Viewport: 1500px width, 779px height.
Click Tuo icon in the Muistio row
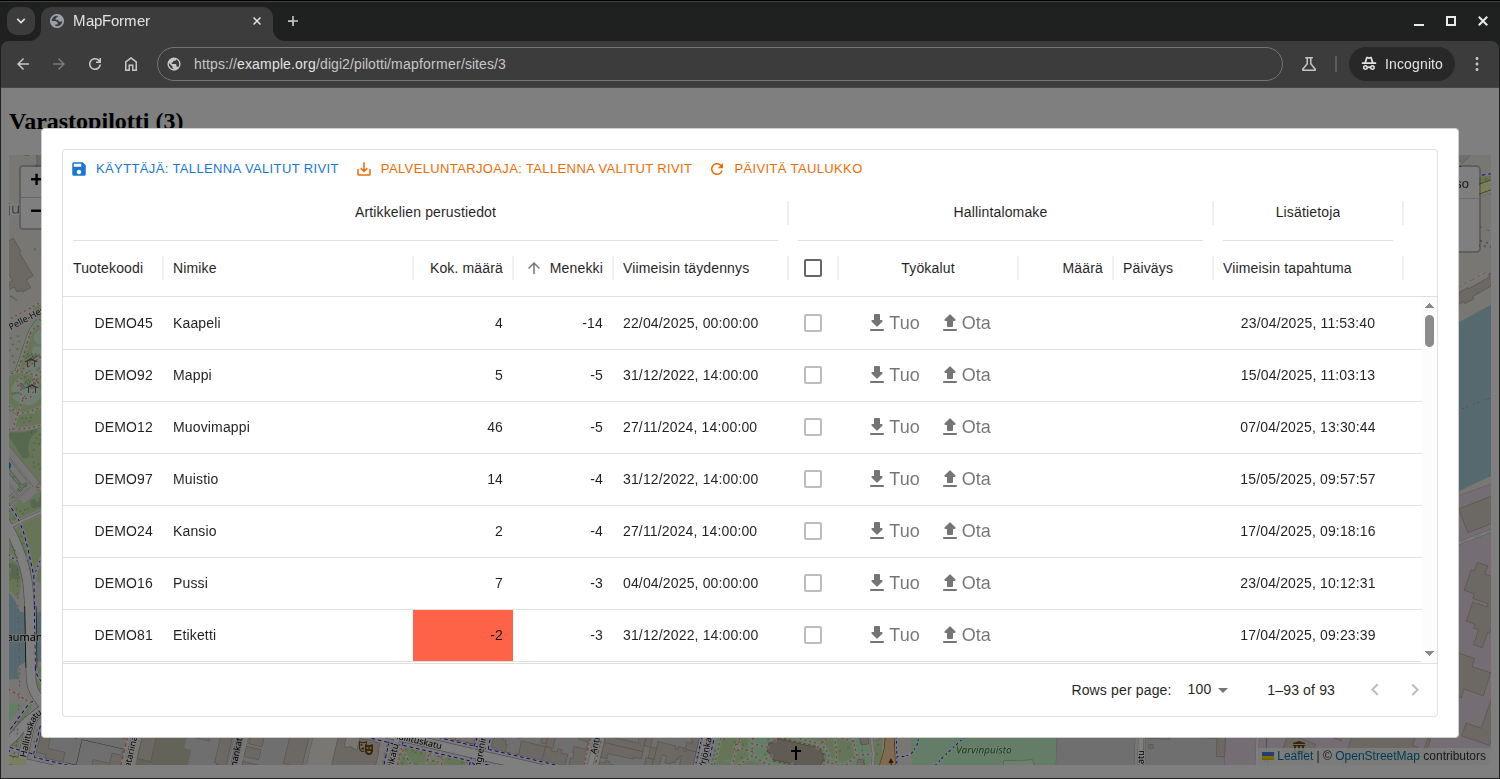coord(877,478)
